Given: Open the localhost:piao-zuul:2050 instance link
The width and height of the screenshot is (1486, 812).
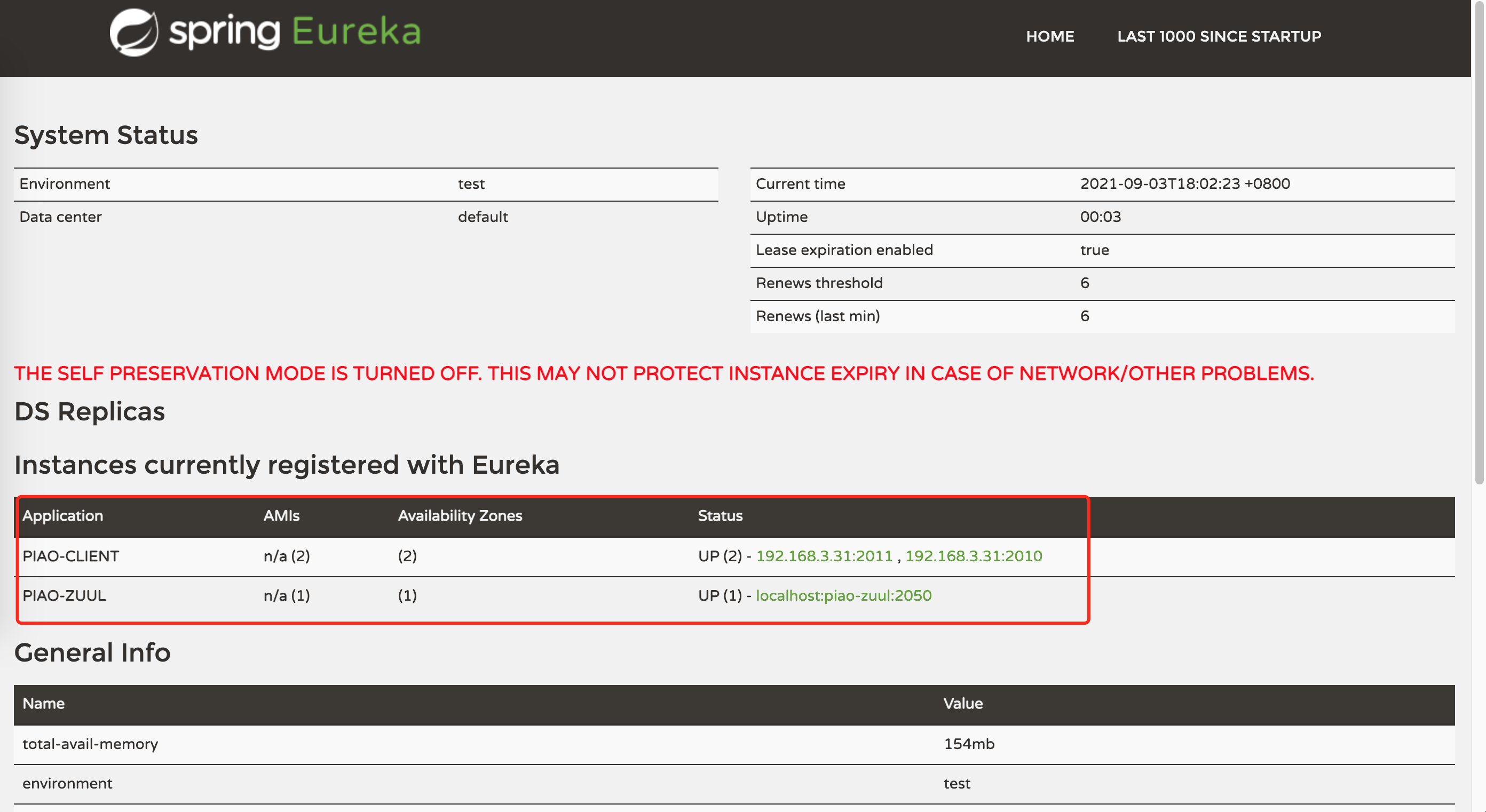Looking at the screenshot, I should [x=843, y=595].
